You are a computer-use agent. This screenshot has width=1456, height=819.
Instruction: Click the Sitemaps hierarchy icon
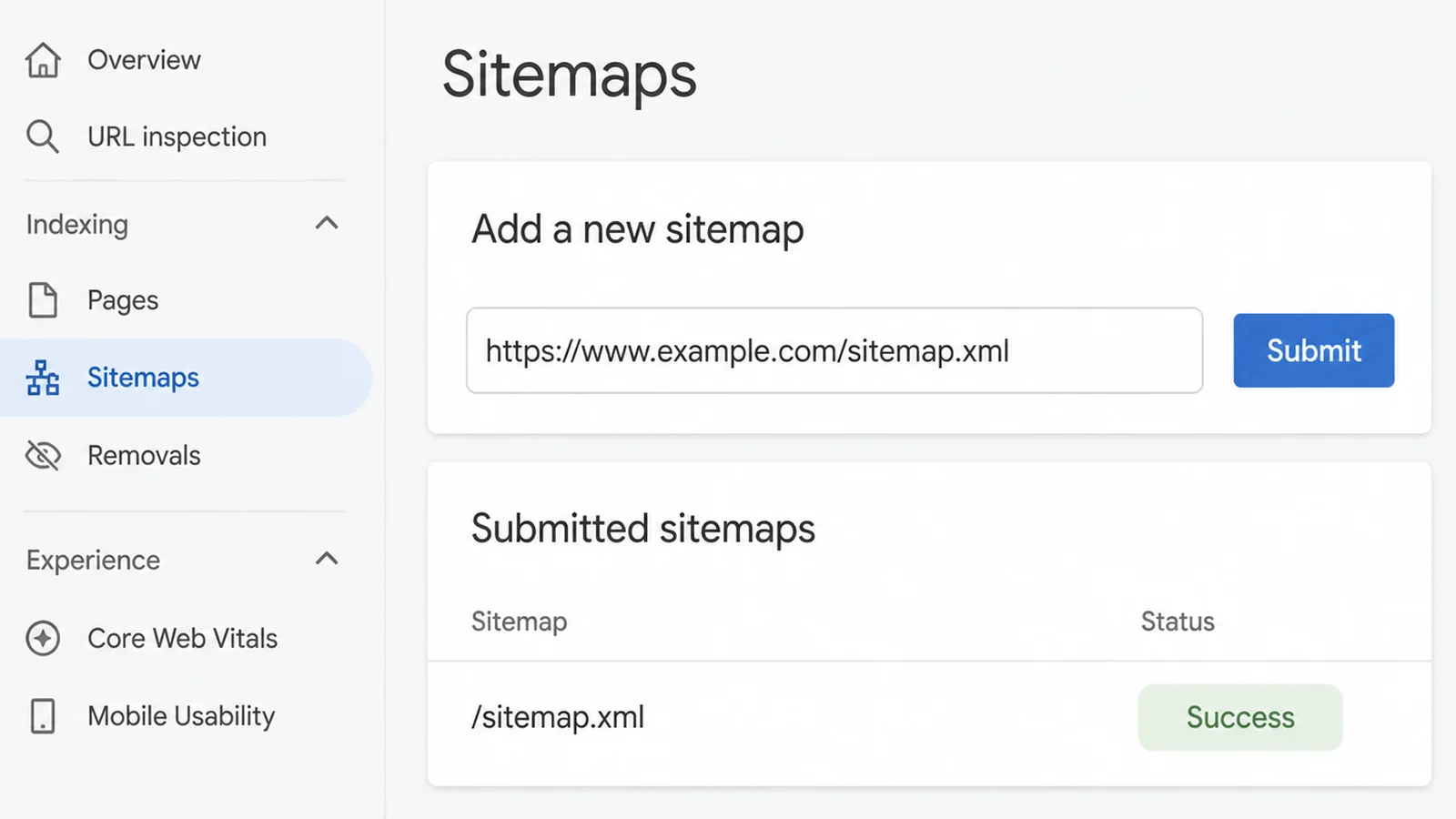[43, 378]
